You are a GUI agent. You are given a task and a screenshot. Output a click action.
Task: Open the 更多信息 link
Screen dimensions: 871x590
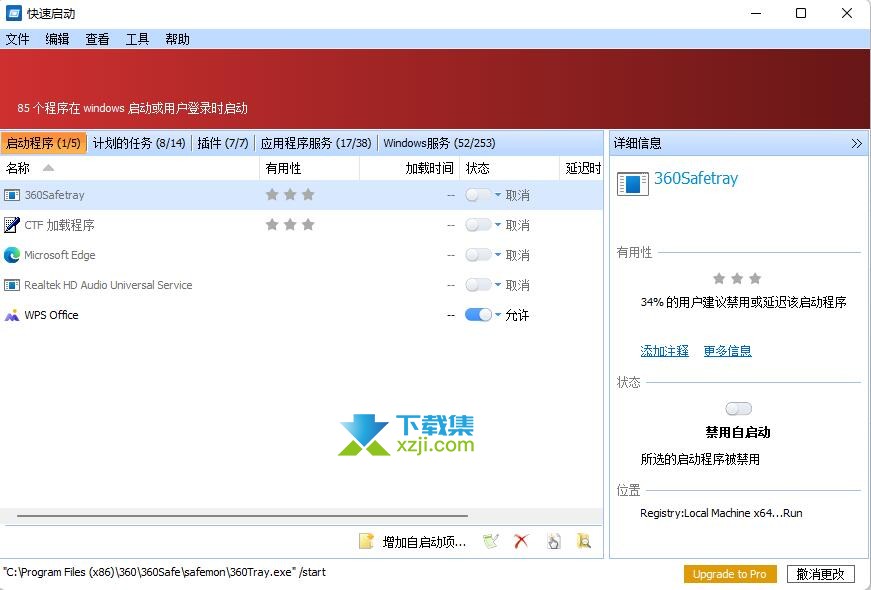(727, 351)
